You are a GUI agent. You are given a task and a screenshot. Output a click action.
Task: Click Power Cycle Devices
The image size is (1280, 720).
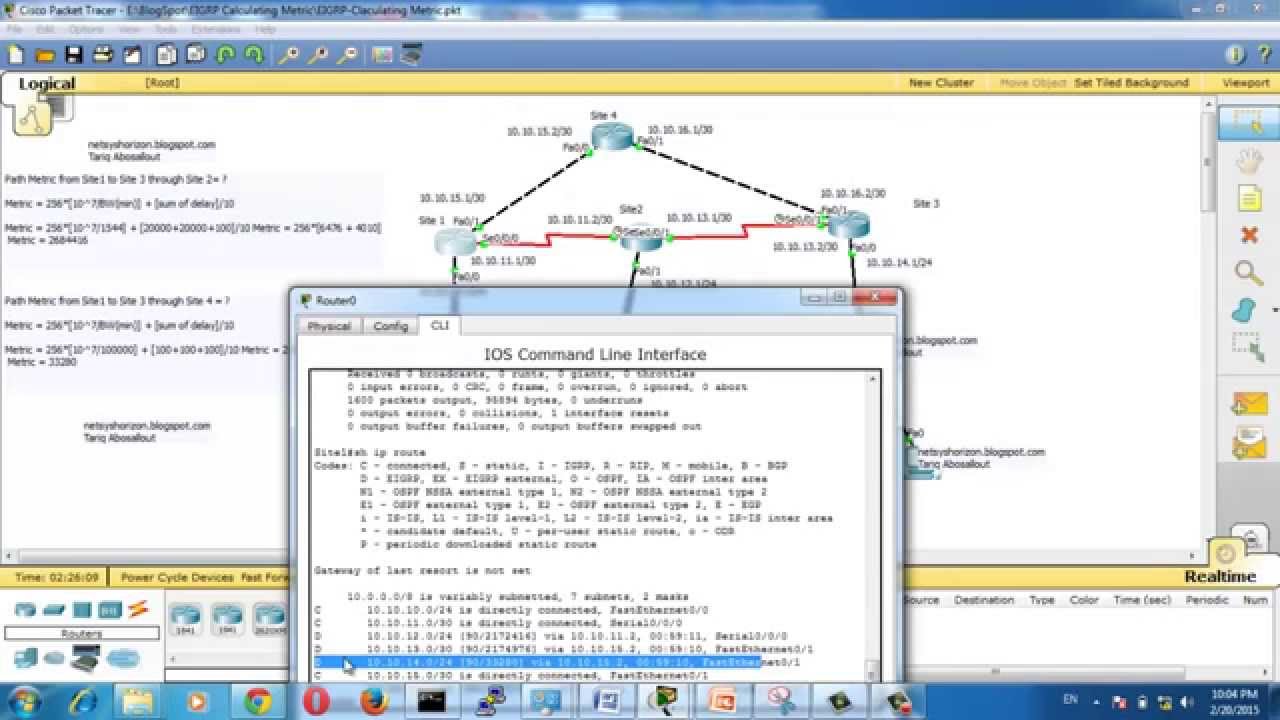(177, 577)
